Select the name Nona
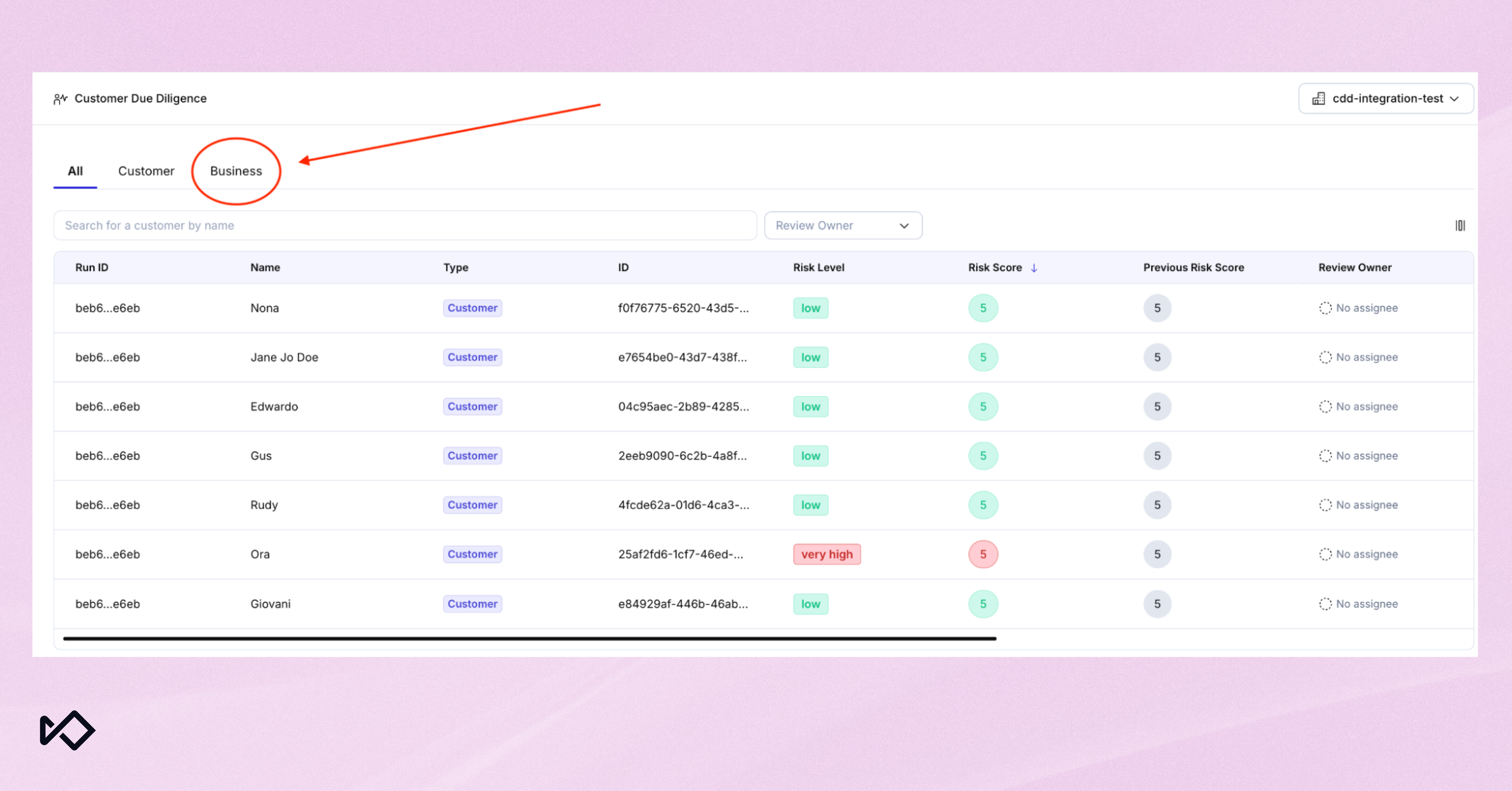 265,308
